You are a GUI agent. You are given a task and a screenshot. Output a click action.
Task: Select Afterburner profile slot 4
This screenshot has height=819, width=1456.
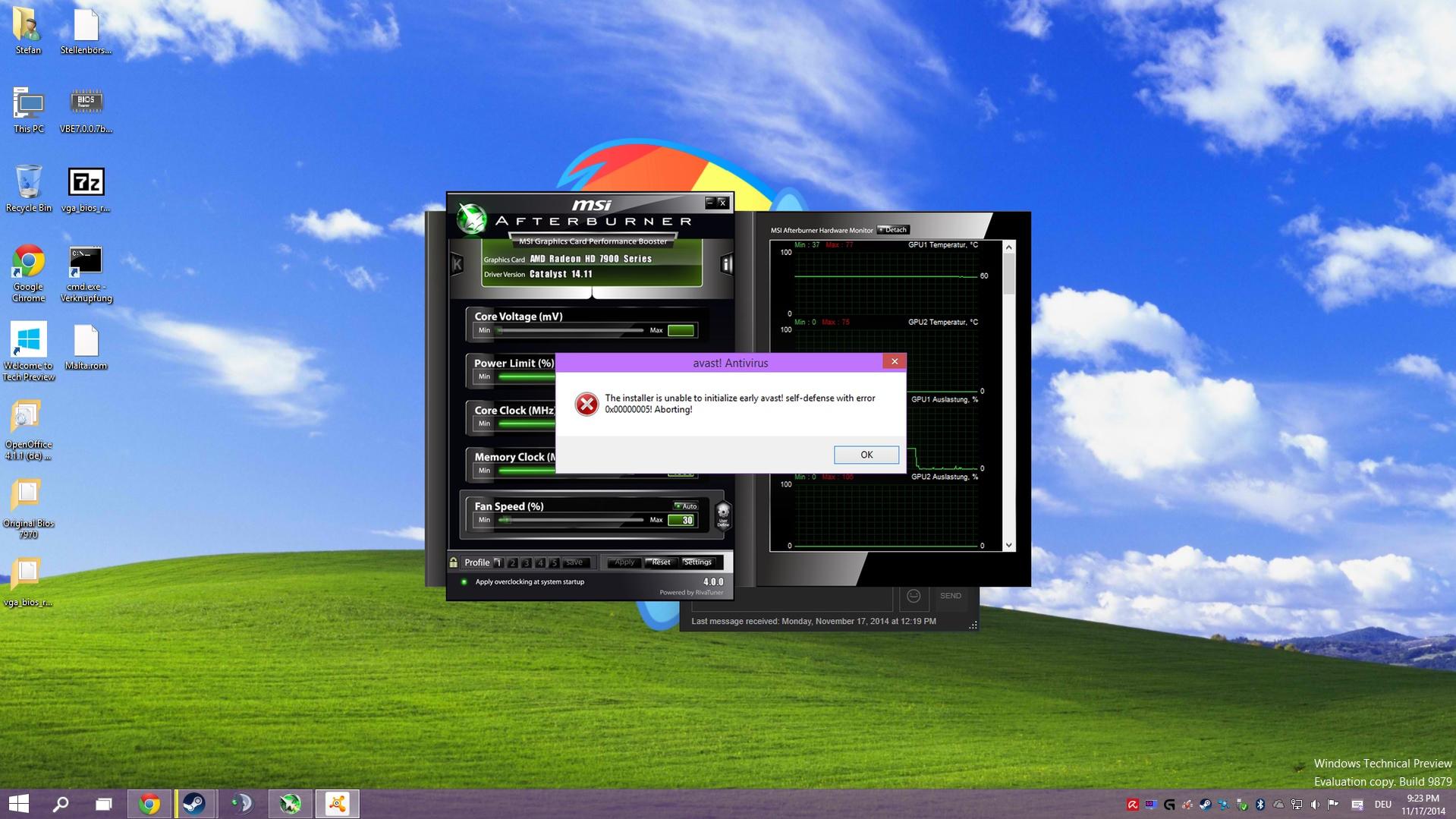tap(540, 562)
